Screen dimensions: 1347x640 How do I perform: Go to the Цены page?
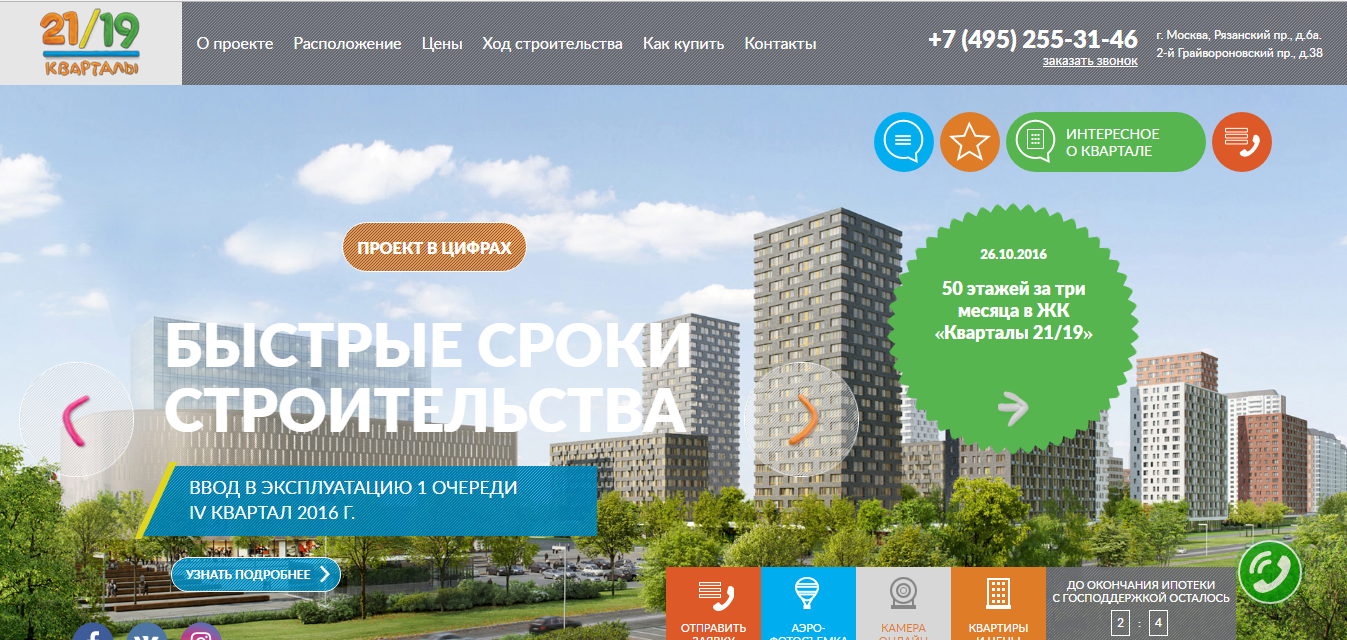click(x=442, y=44)
